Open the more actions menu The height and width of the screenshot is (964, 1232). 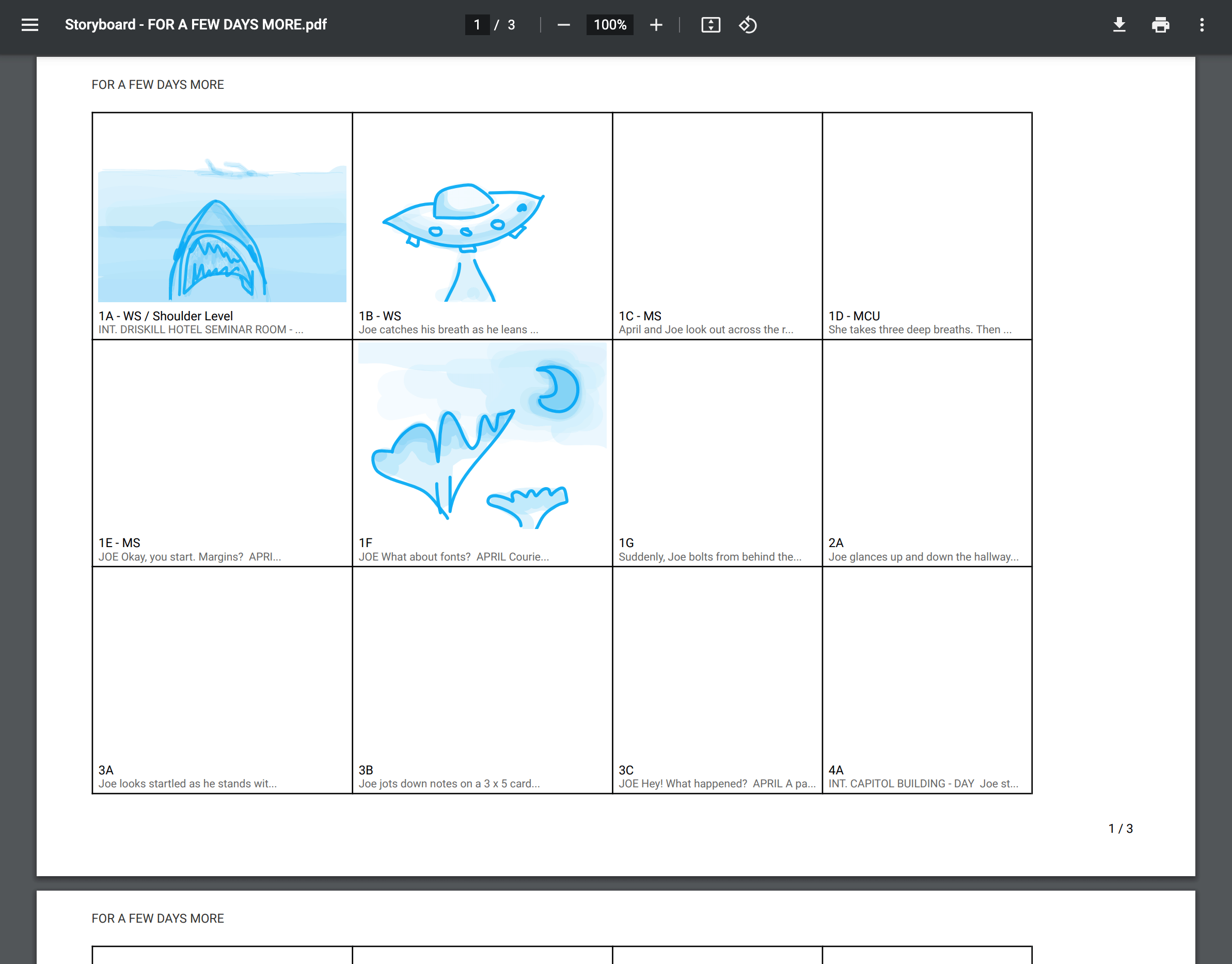pos(1202,25)
